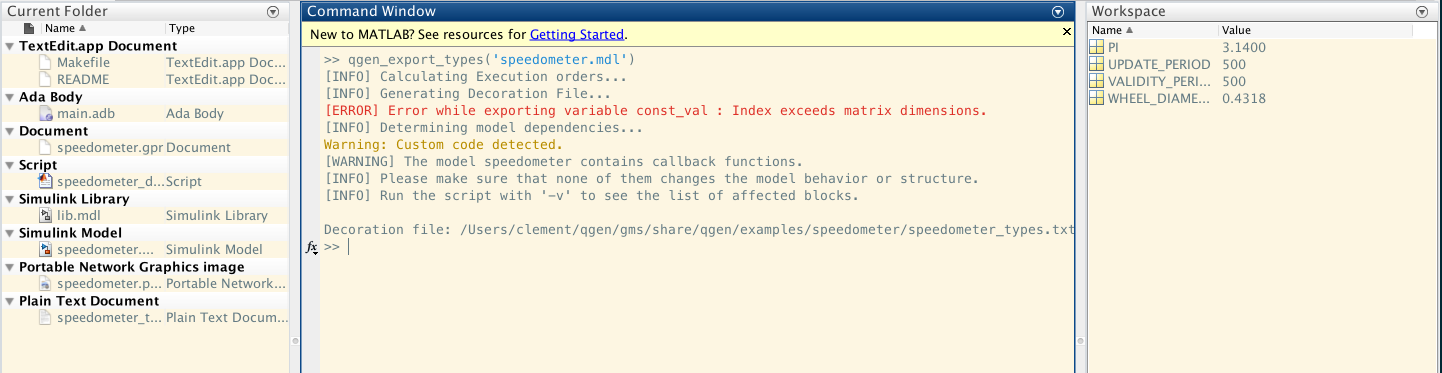The image size is (1442, 373).
Task: Click the speedometer Simulink Model file icon
Action: pyautogui.click(x=46, y=249)
